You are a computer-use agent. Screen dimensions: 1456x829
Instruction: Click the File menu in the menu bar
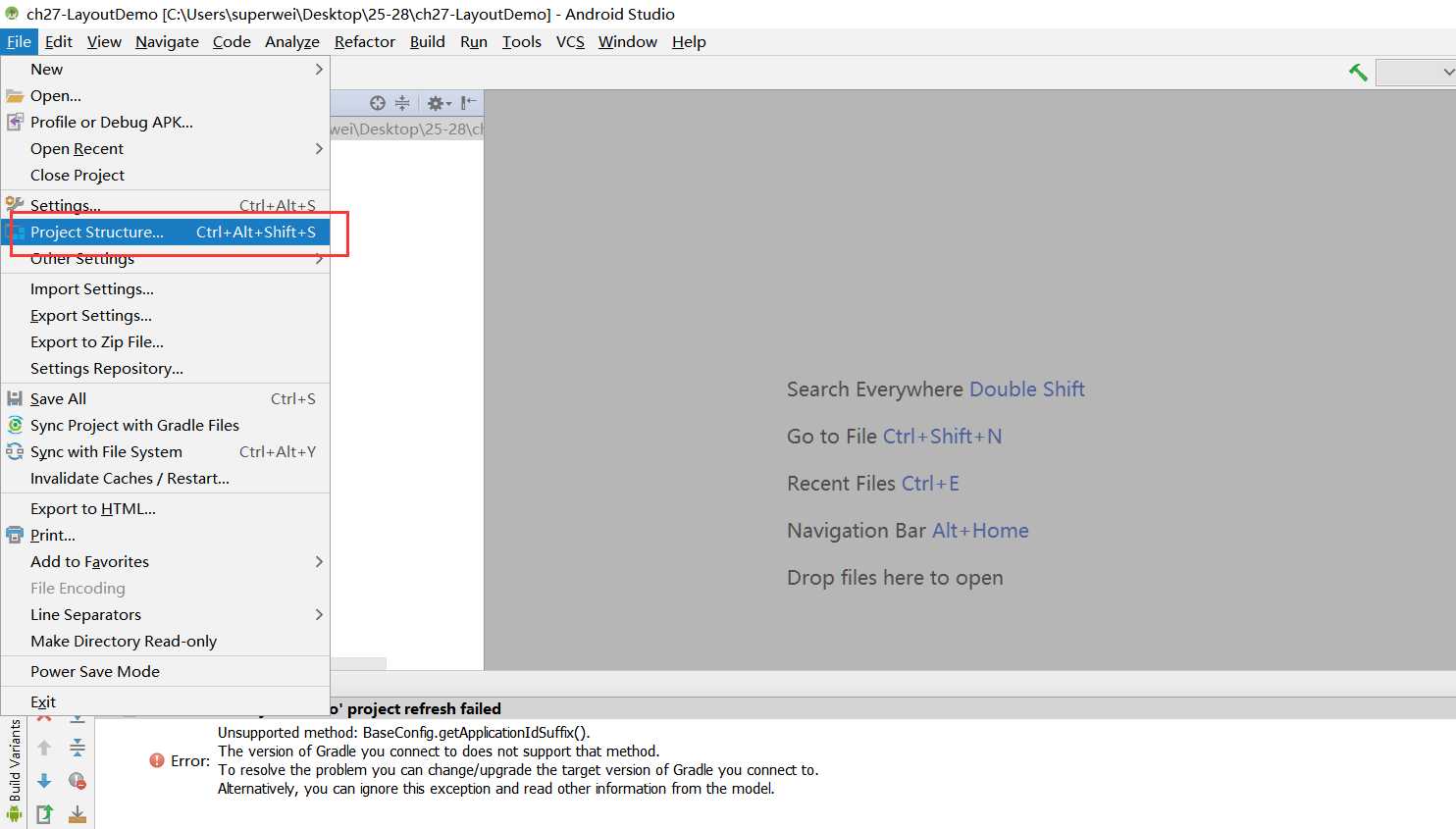pos(19,41)
